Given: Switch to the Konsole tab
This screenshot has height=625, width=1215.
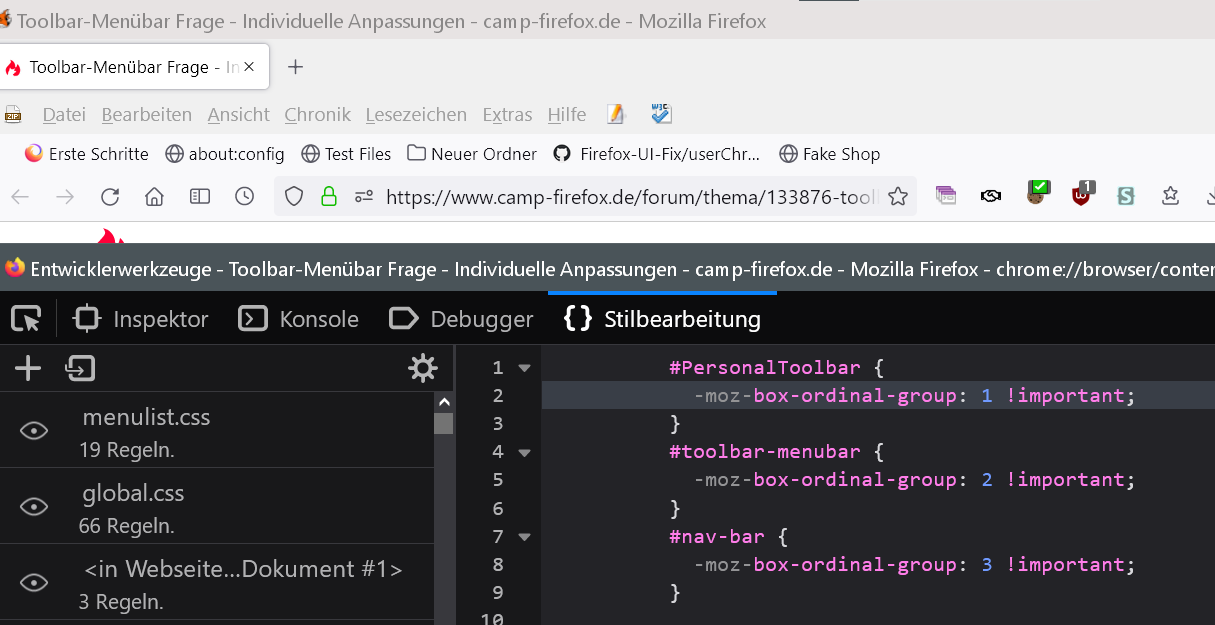Looking at the screenshot, I should coord(299,319).
